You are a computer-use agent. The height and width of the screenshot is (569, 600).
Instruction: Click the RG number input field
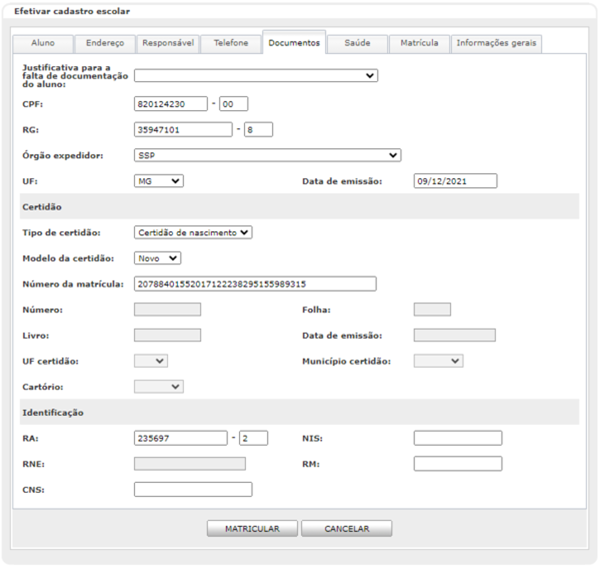(x=182, y=129)
